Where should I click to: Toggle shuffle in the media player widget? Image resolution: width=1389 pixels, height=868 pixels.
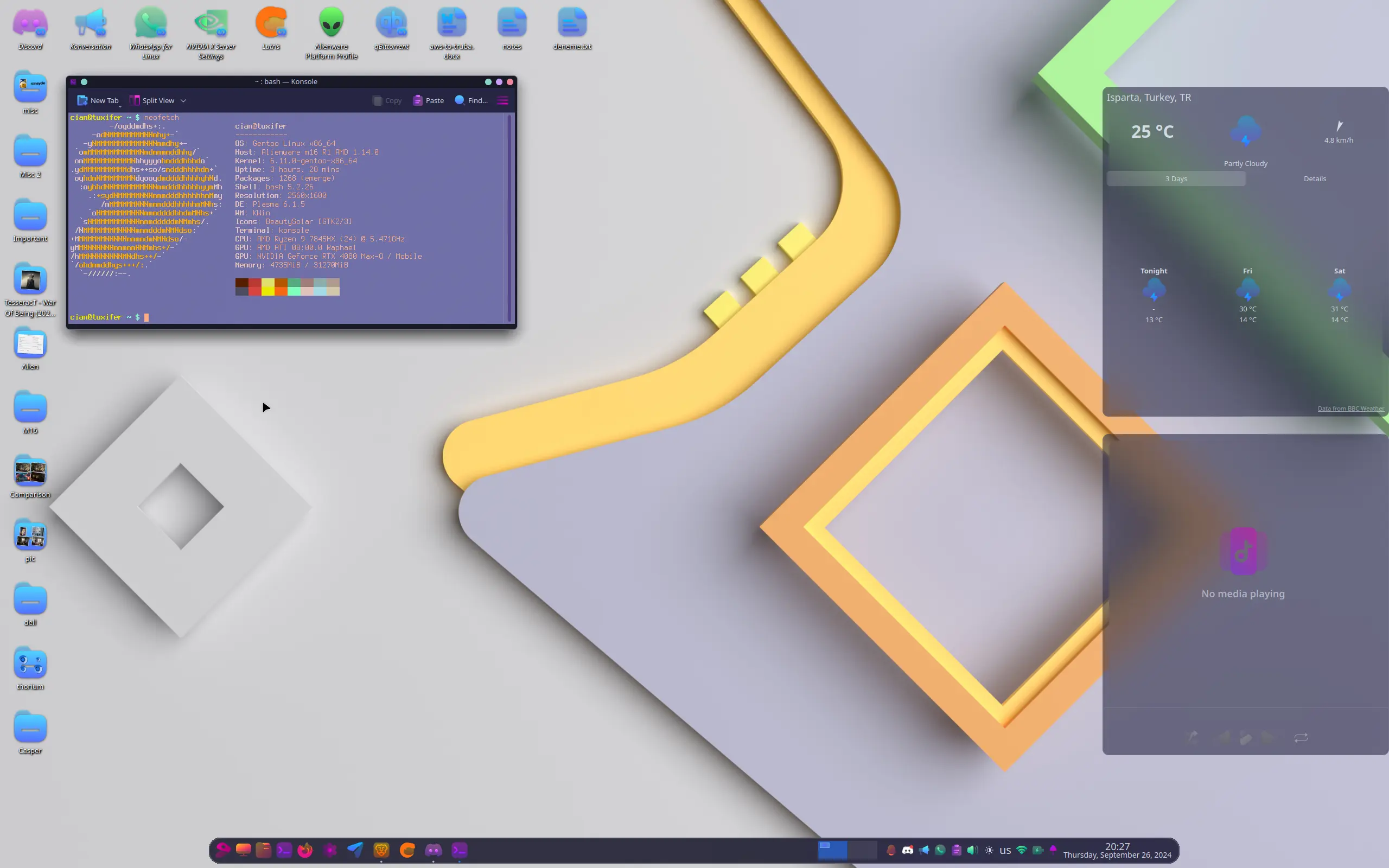(x=1193, y=737)
